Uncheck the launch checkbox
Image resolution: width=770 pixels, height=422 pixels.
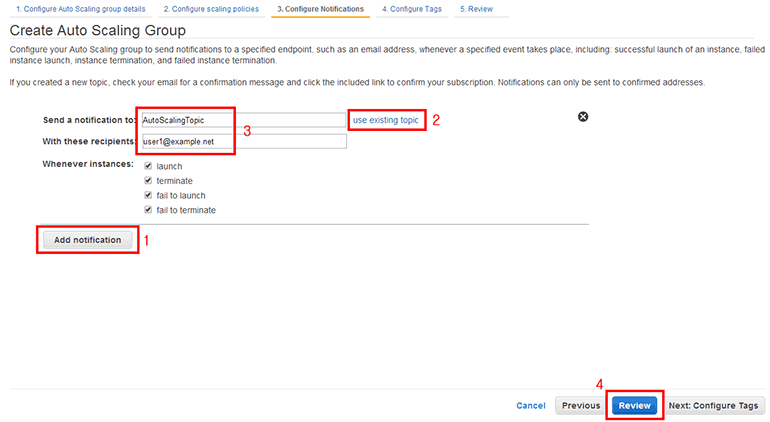coord(149,166)
